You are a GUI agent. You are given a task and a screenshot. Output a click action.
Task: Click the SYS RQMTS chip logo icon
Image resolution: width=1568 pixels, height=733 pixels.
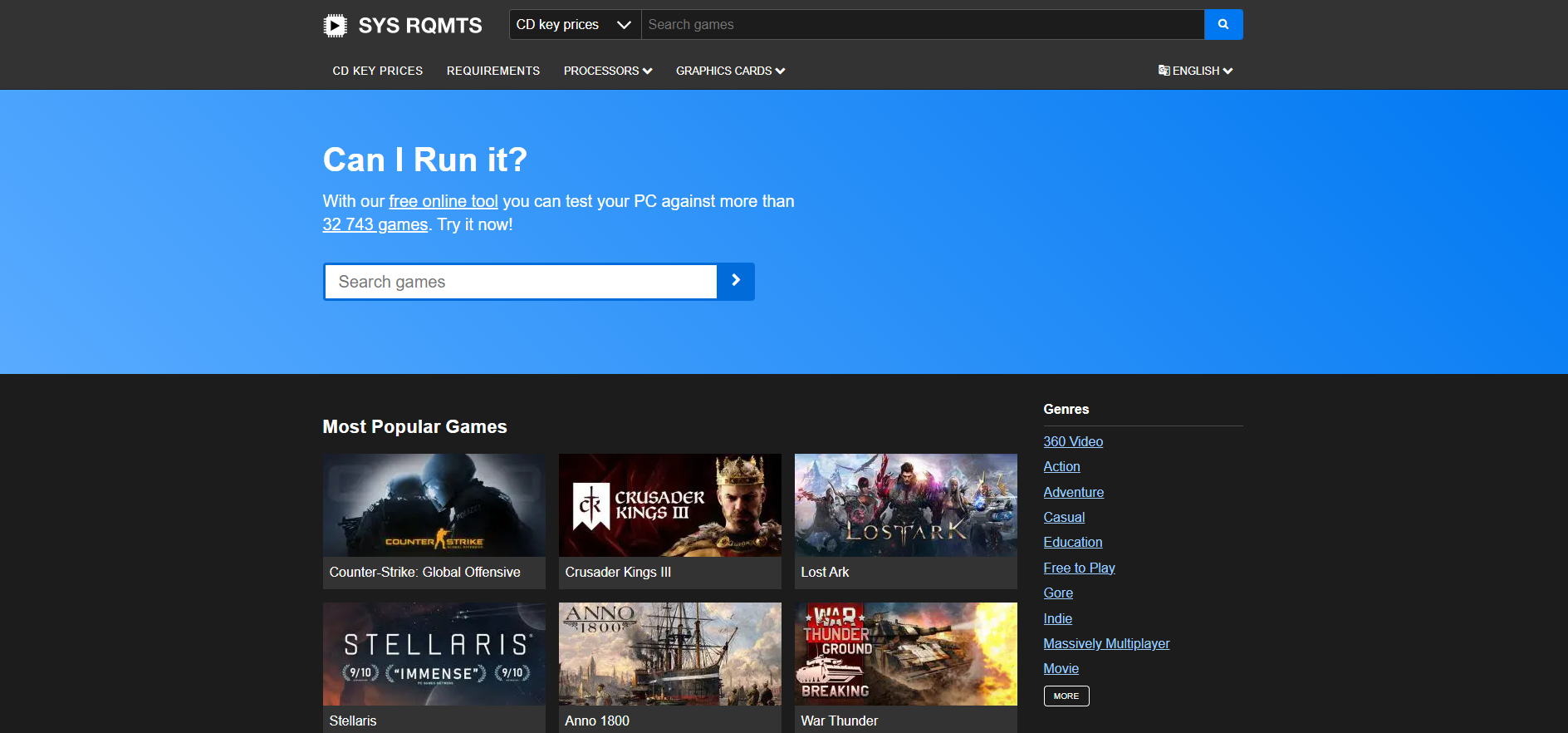point(335,26)
